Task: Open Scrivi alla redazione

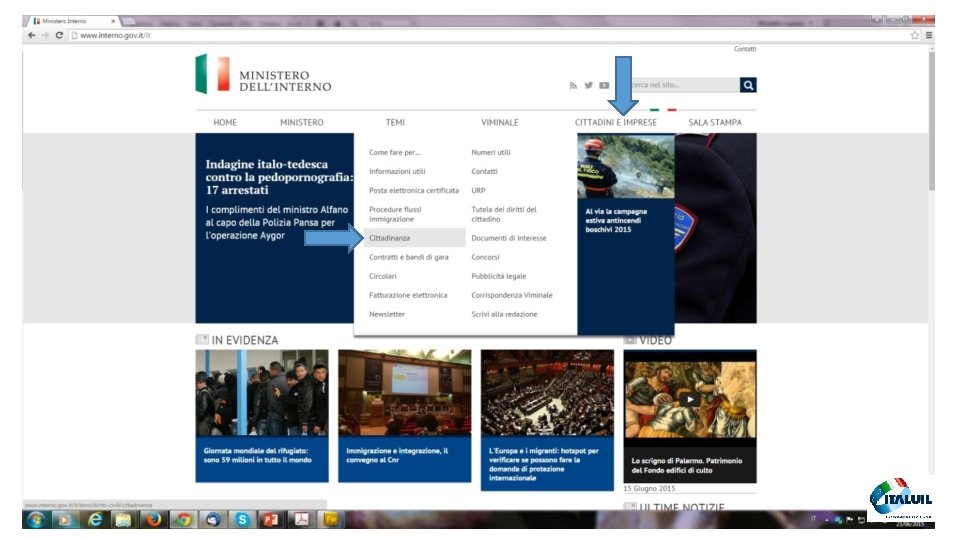Action: click(x=504, y=314)
